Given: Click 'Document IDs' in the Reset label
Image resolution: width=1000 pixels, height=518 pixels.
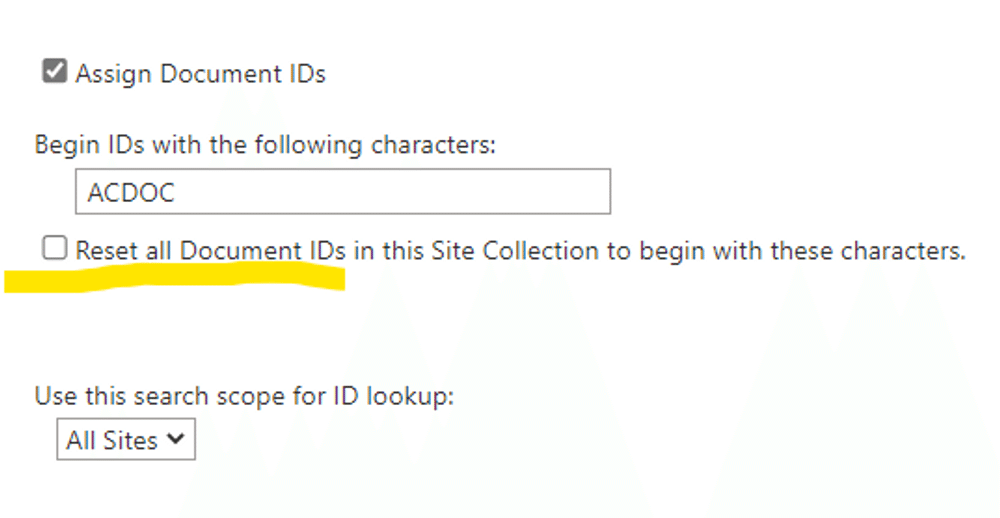Looking at the screenshot, I should 262,250.
